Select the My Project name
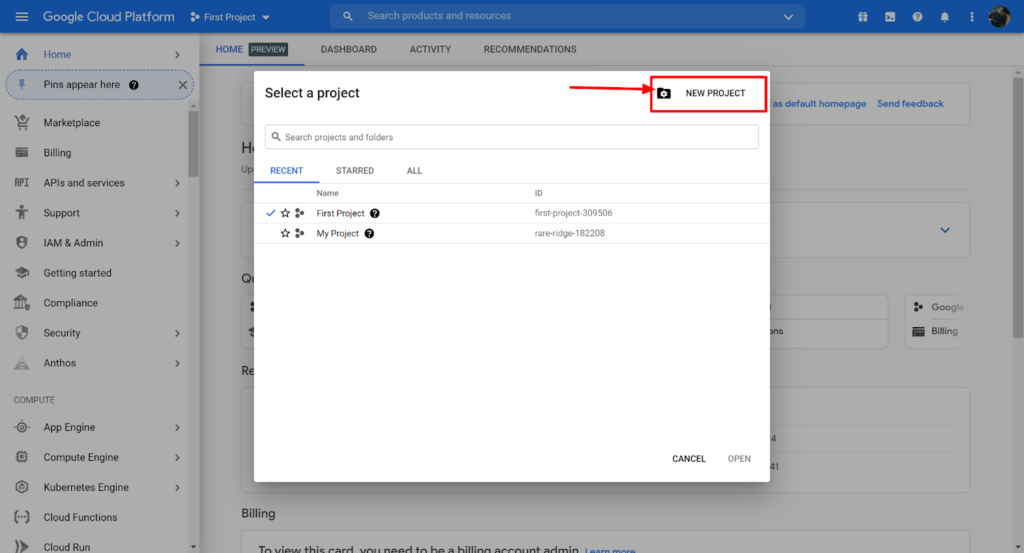 coord(338,234)
